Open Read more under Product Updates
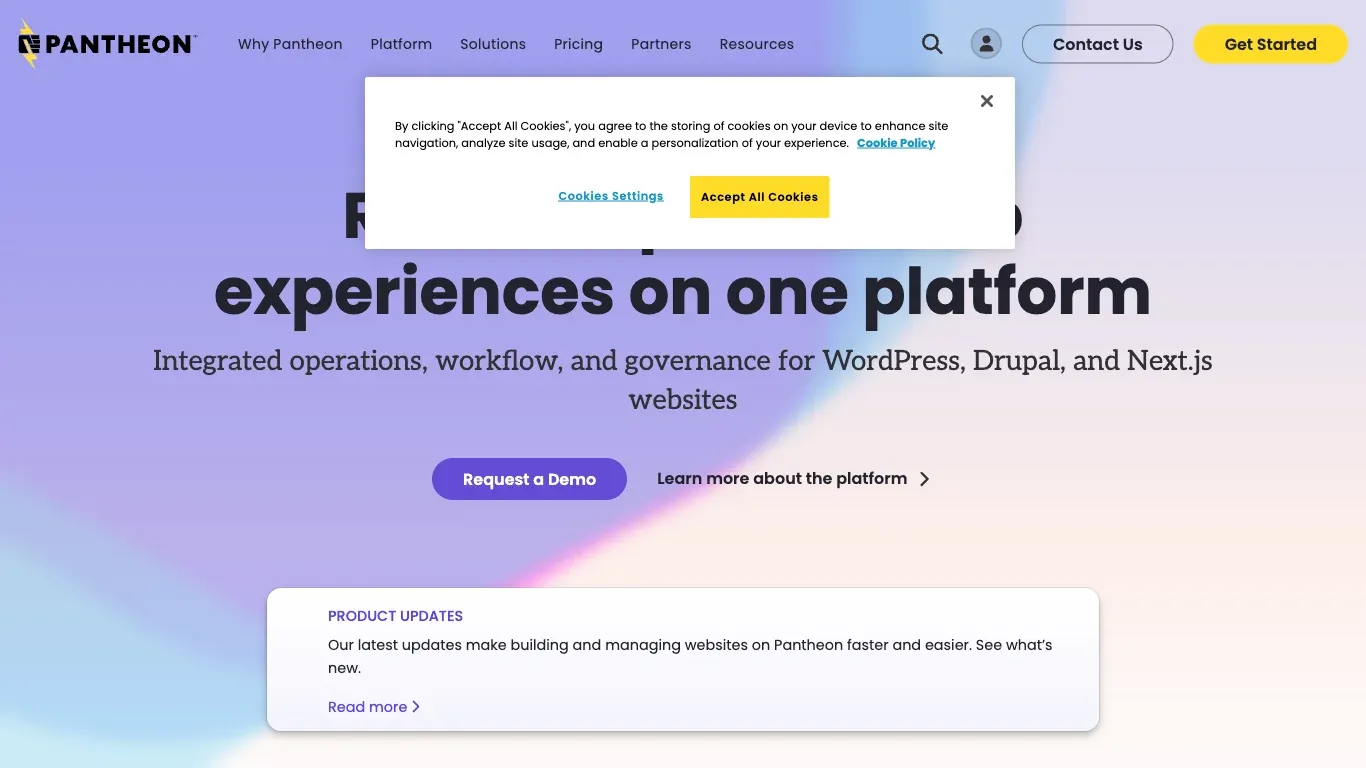The width and height of the screenshot is (1366, 768). pos(374,707)
